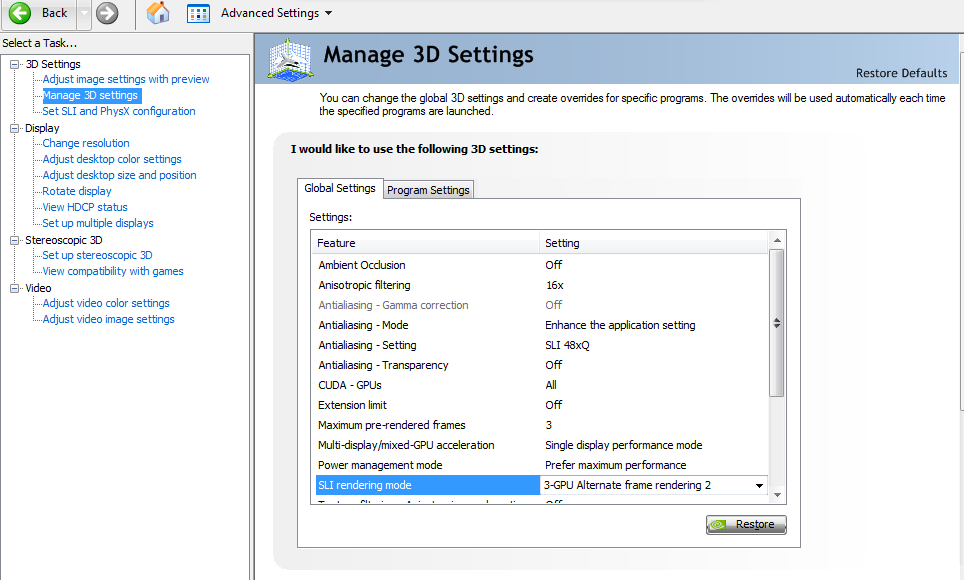Open Adjust desktop color settings

pos(112,159)
